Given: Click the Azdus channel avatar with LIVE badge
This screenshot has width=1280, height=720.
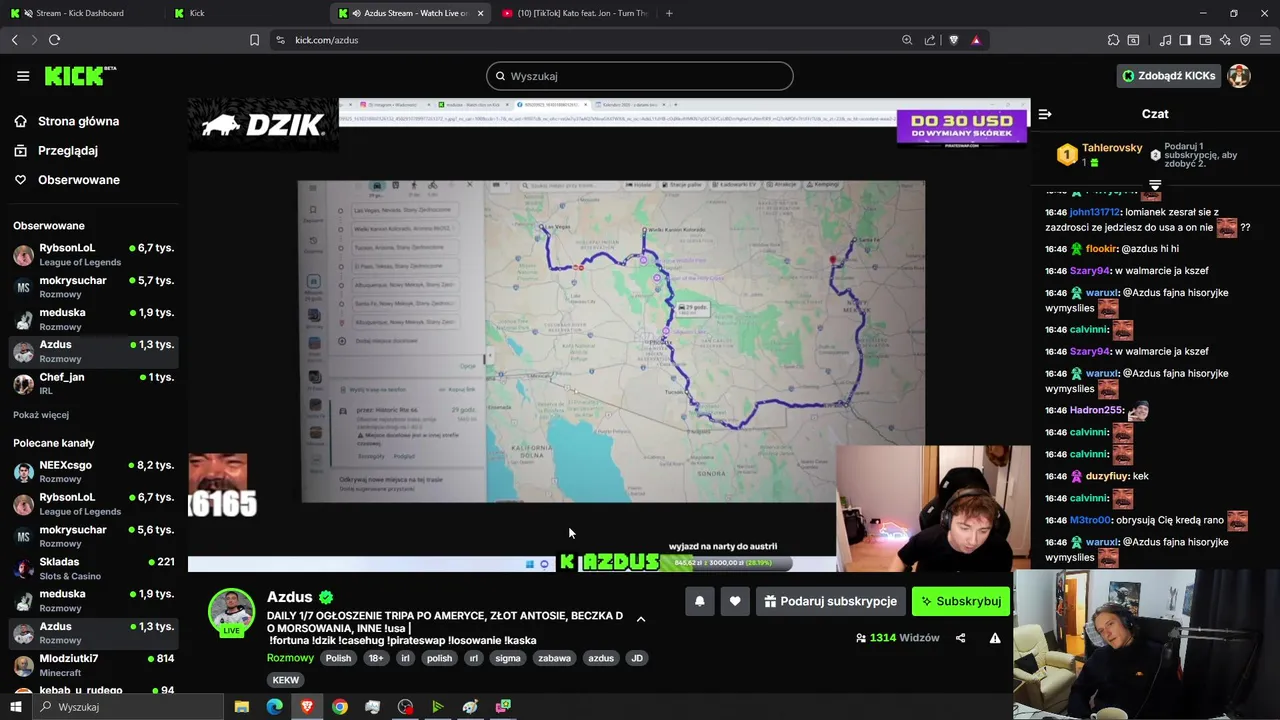Looking at the screenshot, I should (231, 612).
